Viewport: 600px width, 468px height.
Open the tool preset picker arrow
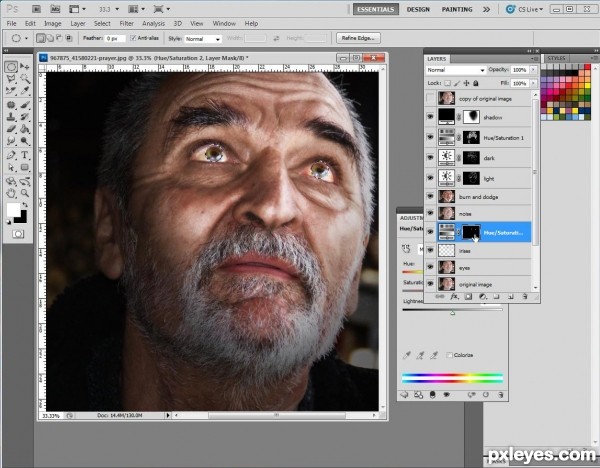[26, 38]
